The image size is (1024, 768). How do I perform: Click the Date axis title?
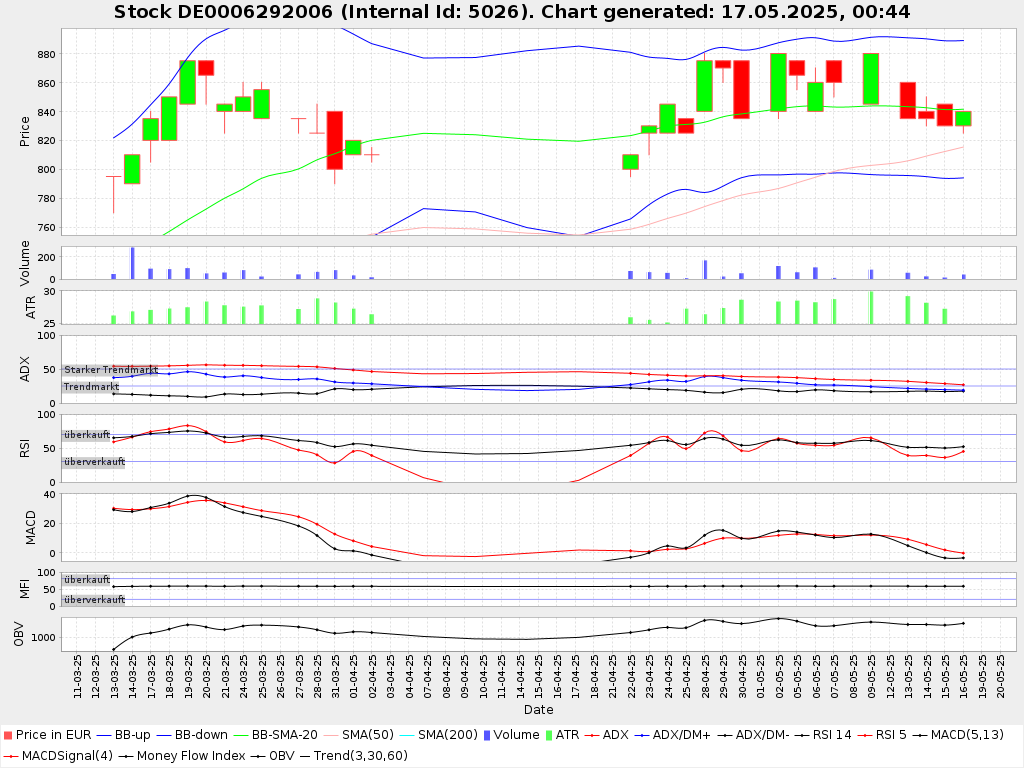pos(538,710)
